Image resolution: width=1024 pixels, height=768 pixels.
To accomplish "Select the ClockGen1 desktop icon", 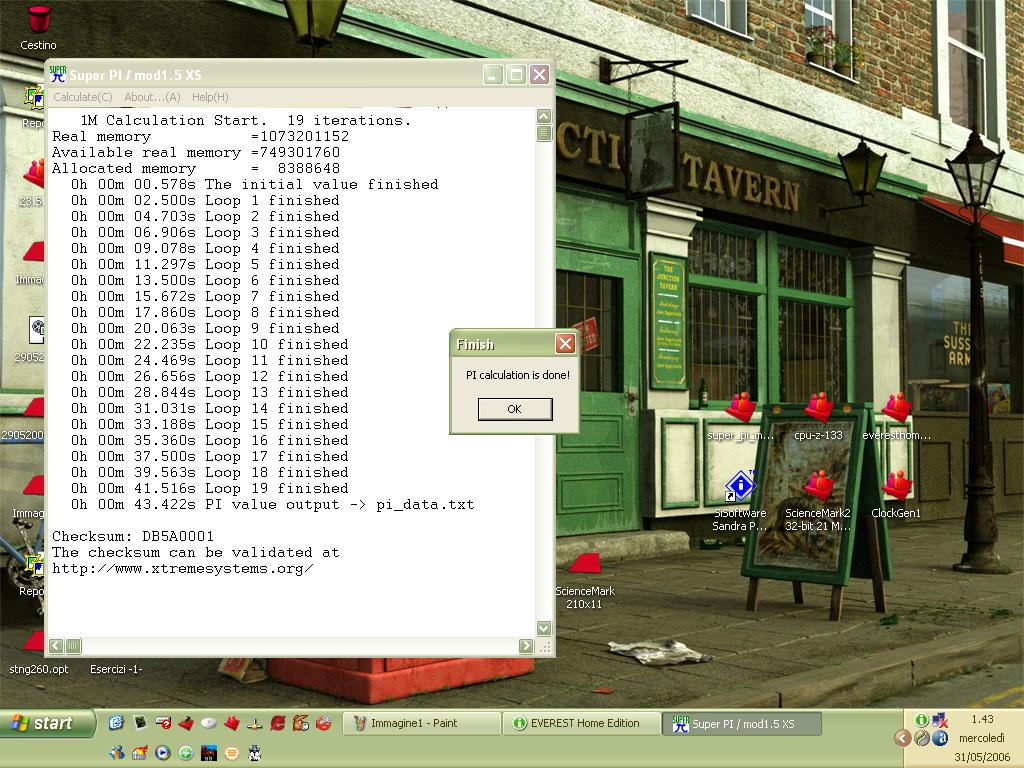I will click(x=896, y=494).
